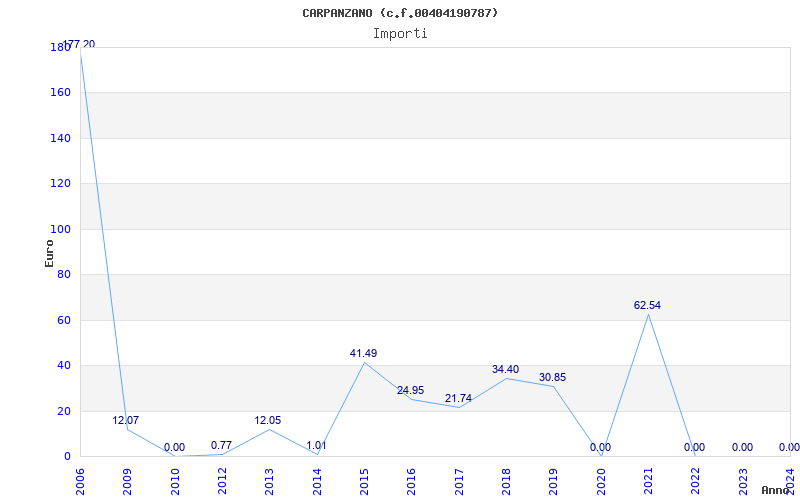Image resolution: width=800 pixels, height=500 pixels.
Task: Click the 180 value on Euro axis
Action: click(x=60, y=47)
